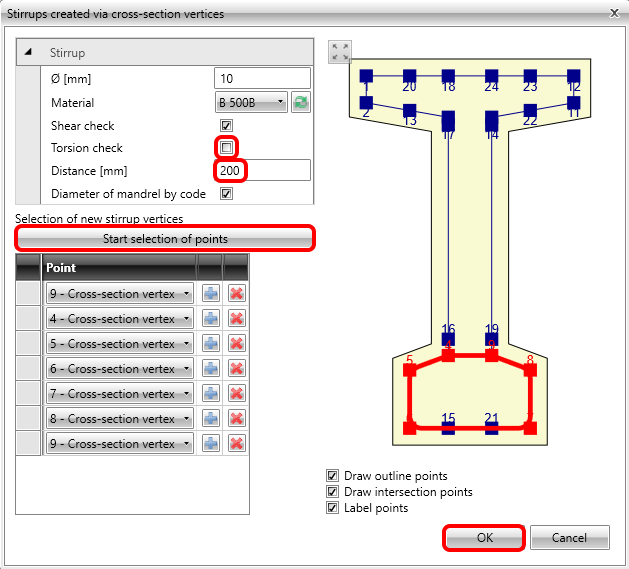The image size is (629, 569).
Task: Uncheck Draw outline points
Action: pos(333,476)
